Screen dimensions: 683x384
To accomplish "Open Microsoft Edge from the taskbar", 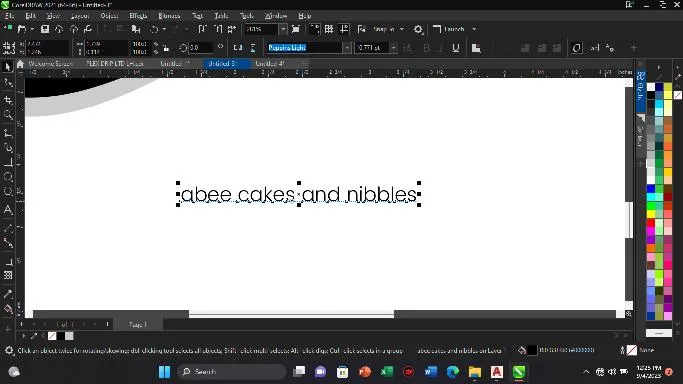I will pos(453,372).
